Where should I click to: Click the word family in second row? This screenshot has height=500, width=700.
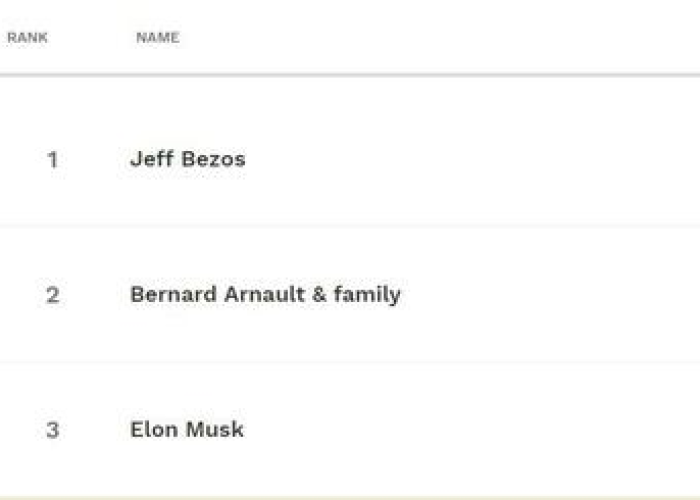[x=367, y=296]
